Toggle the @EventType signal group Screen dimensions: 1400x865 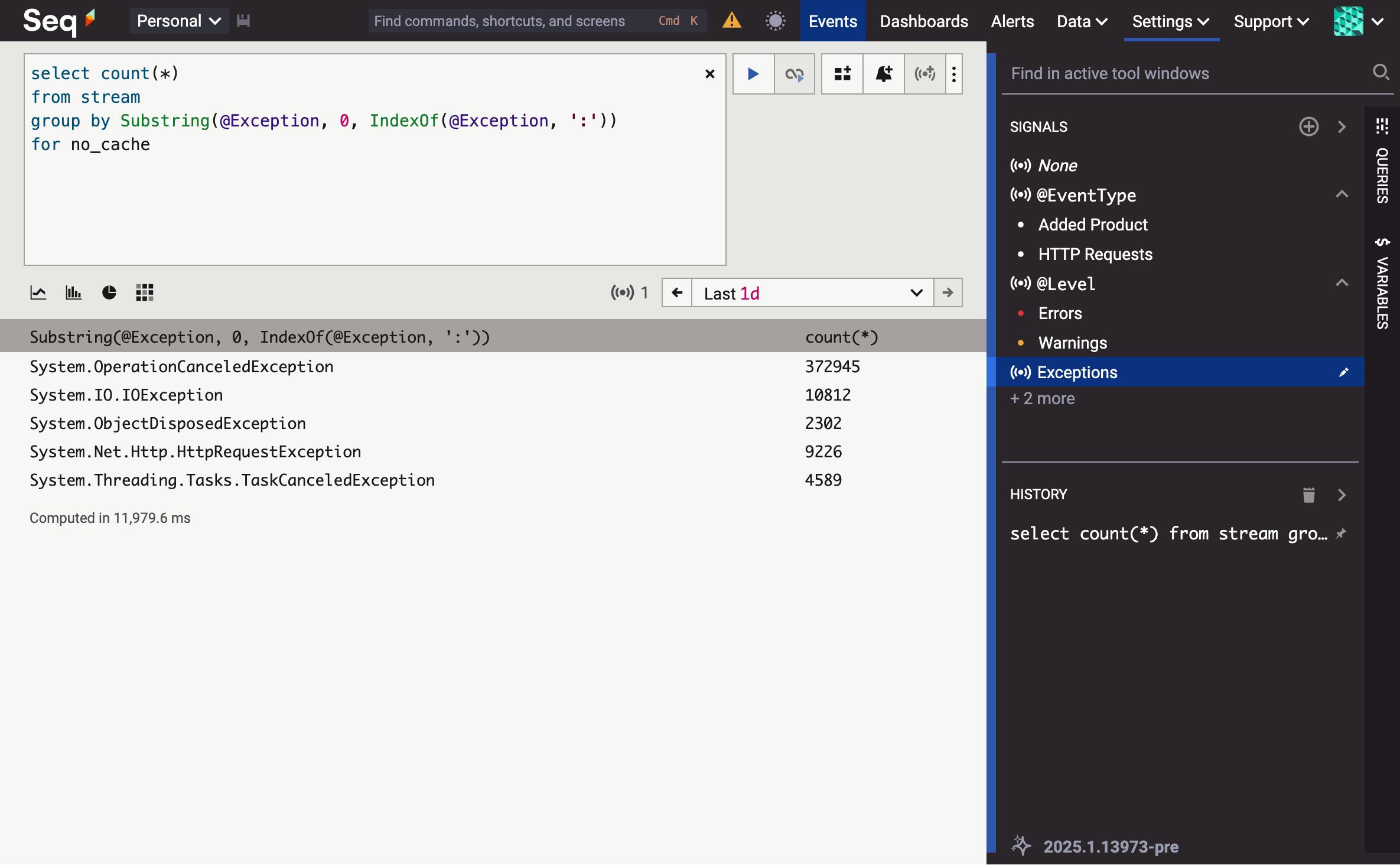tap(1087, 195)
